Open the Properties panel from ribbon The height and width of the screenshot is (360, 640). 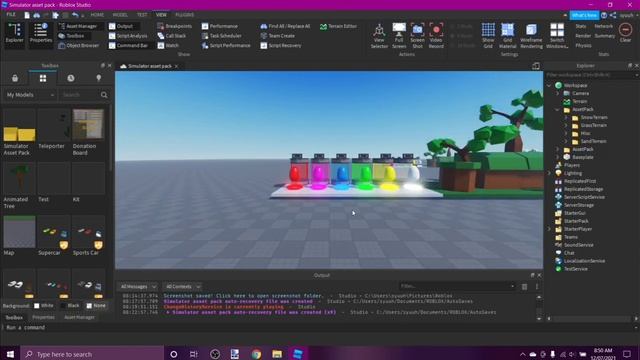click(x=41, y=33)
